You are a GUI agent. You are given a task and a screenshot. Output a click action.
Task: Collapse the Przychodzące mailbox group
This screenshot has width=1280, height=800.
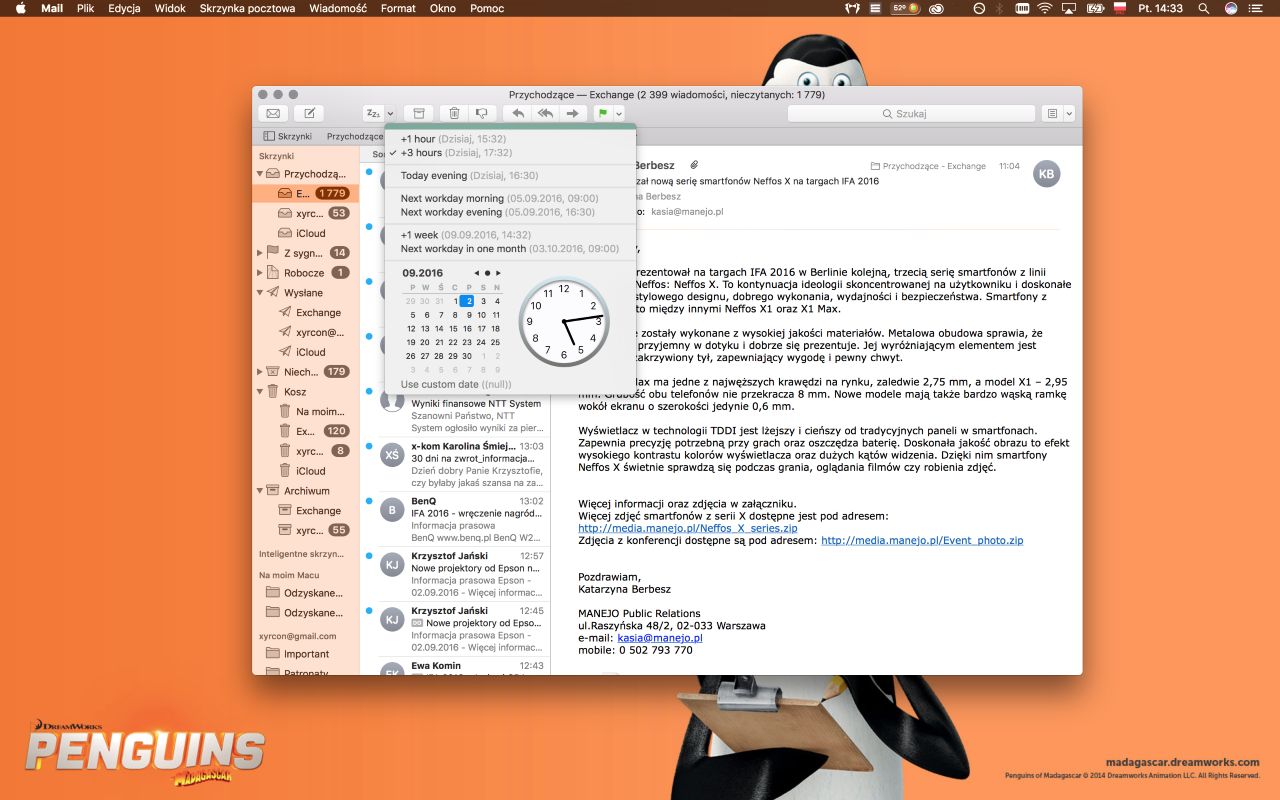(x=261, y=174)
